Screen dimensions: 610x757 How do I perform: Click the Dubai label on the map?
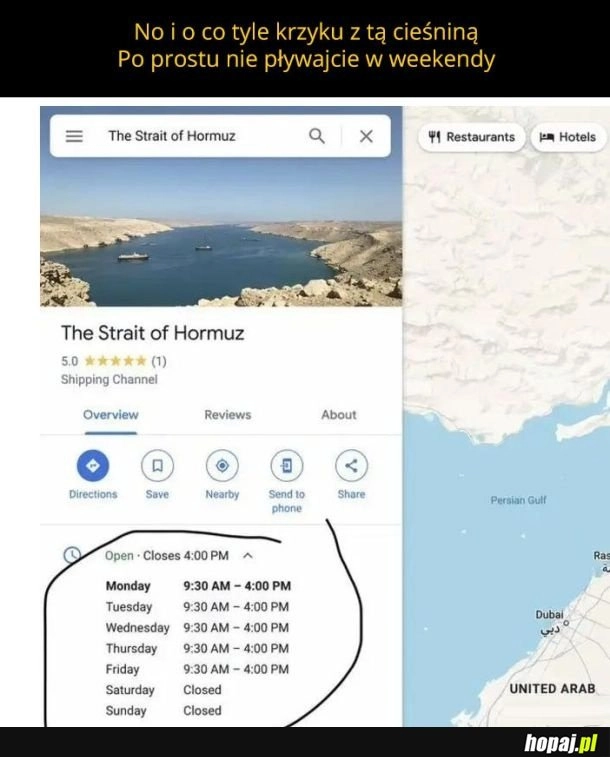pos(549,615)
